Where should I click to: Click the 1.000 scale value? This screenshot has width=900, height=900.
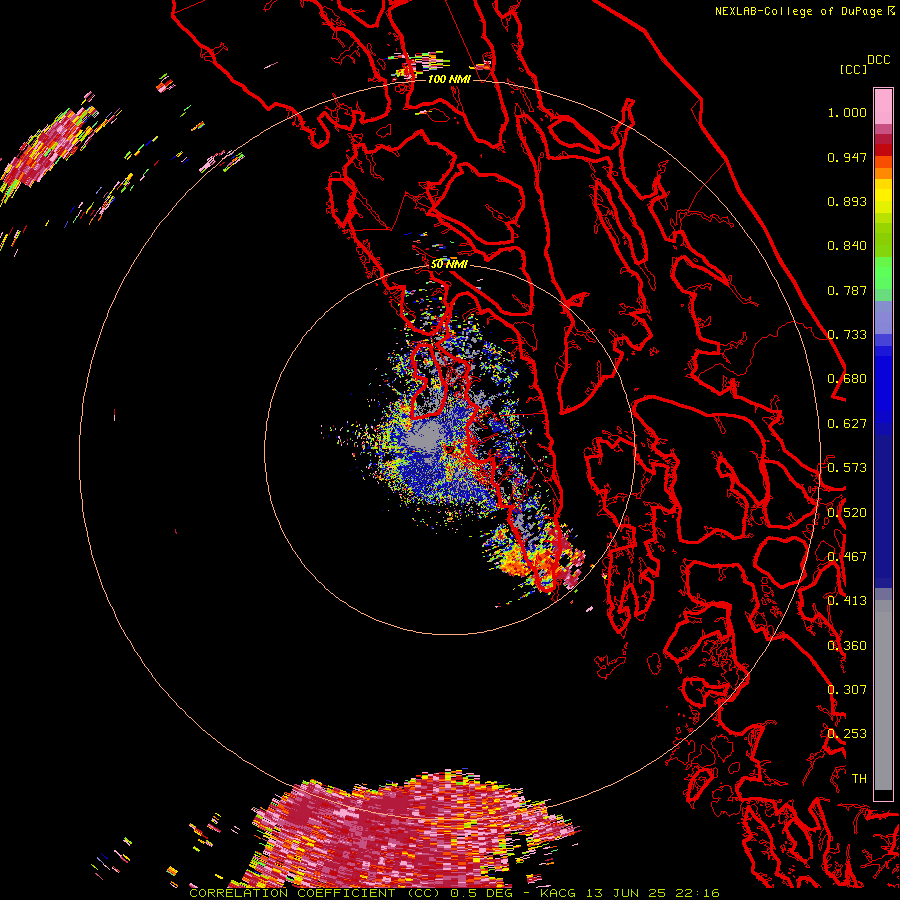[847, 112]
